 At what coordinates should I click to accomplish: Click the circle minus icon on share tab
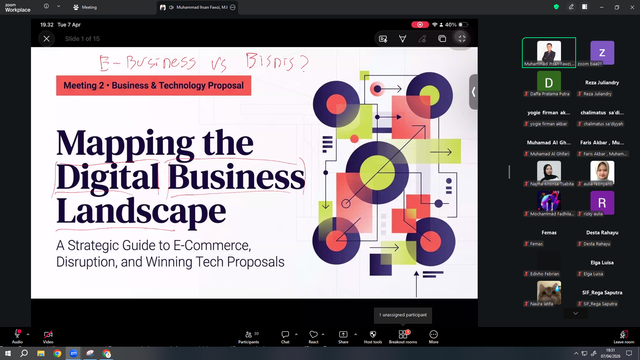(233, 7)
